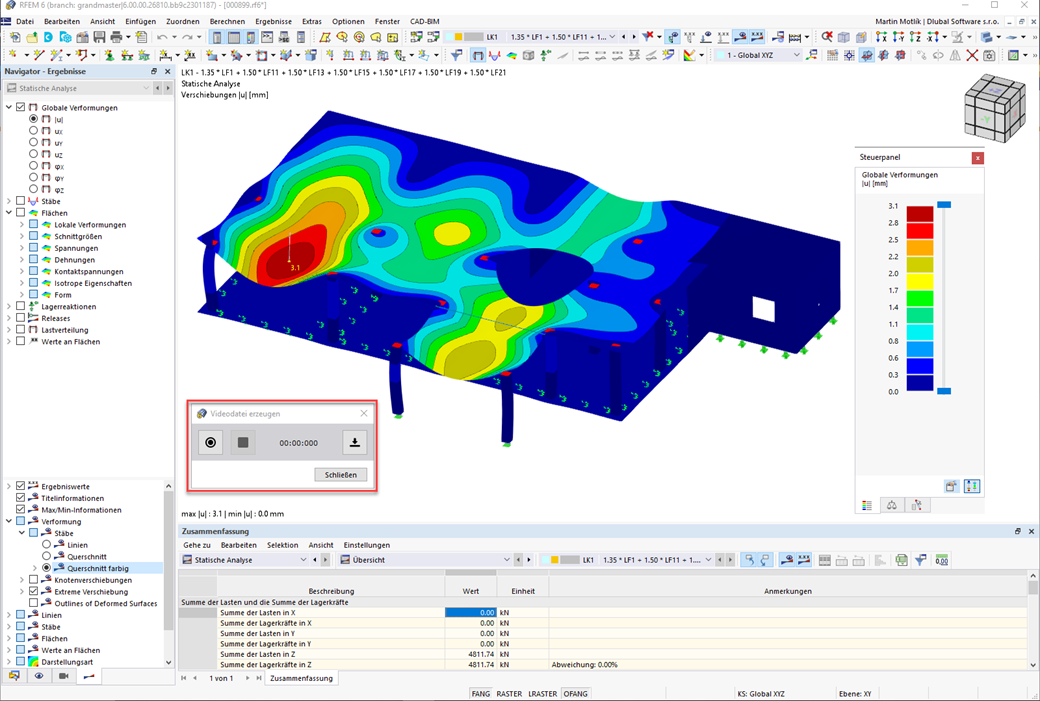Image resolution: width=1040 pixels, height=701 pixels.
Task: Select the Querschnitt radio option
Action: pos(46,556)
